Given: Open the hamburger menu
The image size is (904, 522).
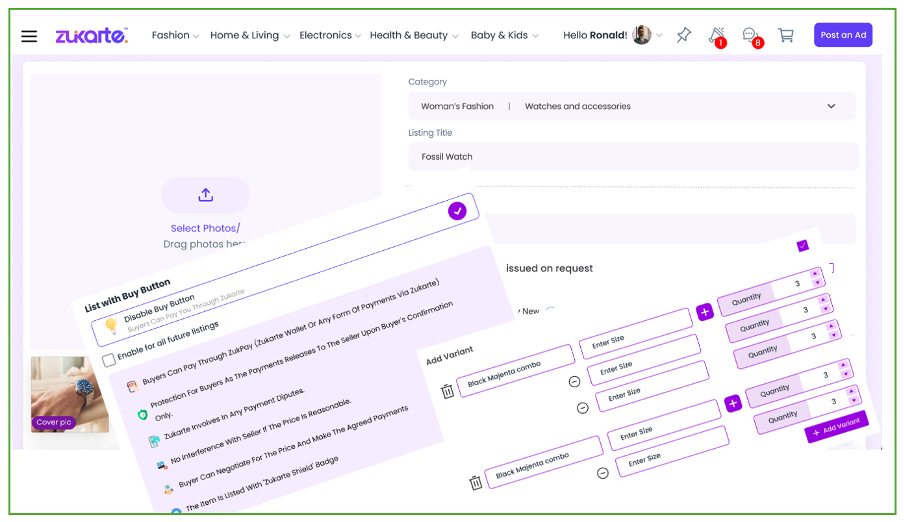Looking at the screenshot, I should [x=29, y=36].
